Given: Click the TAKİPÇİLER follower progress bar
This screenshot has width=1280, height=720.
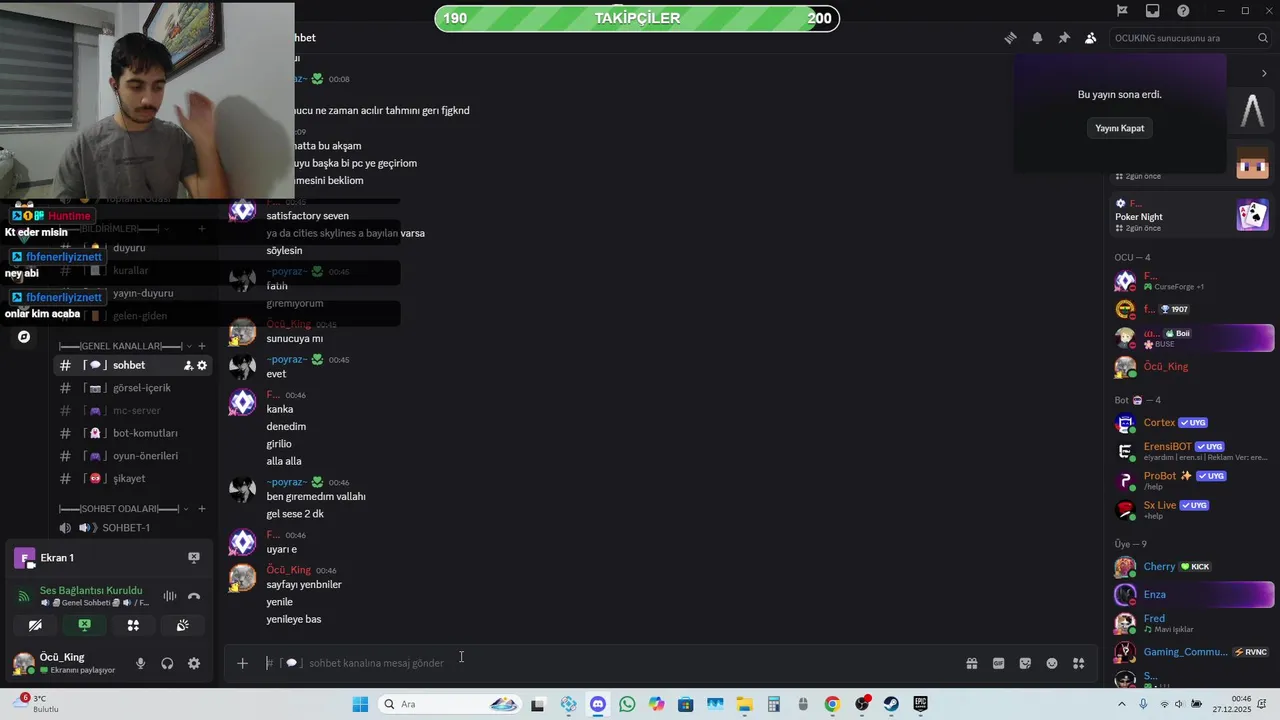Looking at the screenshot, I should [x=637, y=18].
